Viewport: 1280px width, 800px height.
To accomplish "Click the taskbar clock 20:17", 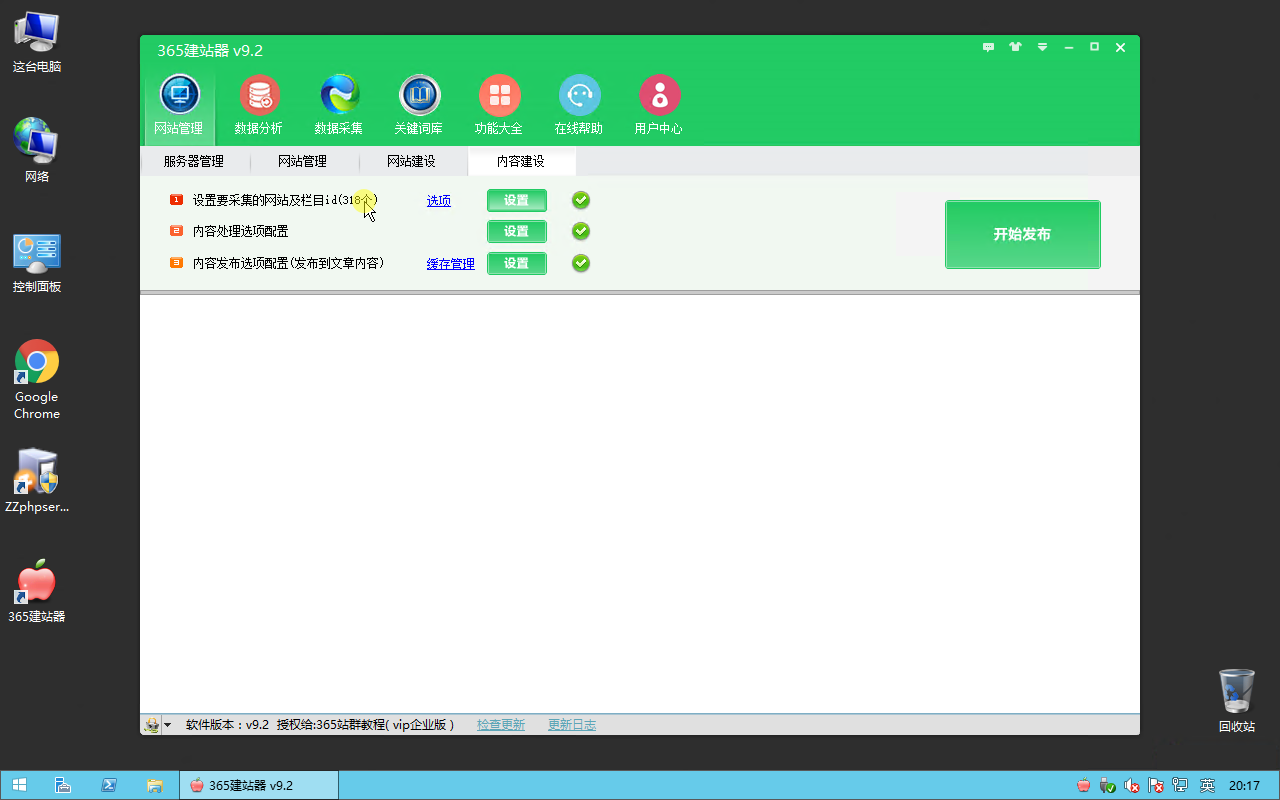I will tap(1244, 786).
